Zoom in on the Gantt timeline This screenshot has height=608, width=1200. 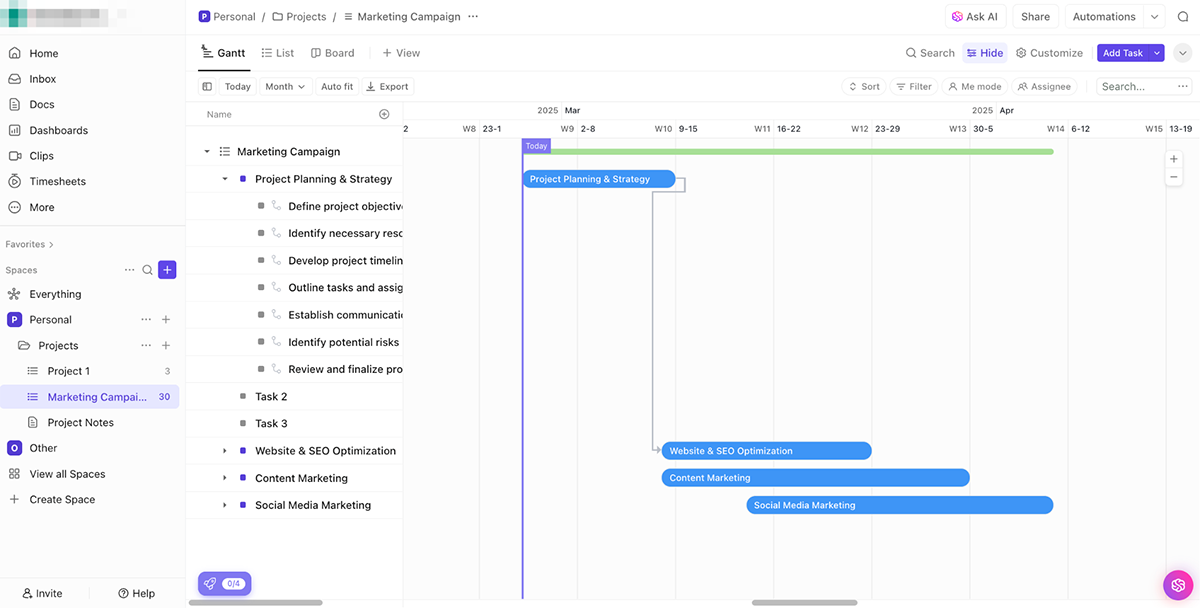1173,158
